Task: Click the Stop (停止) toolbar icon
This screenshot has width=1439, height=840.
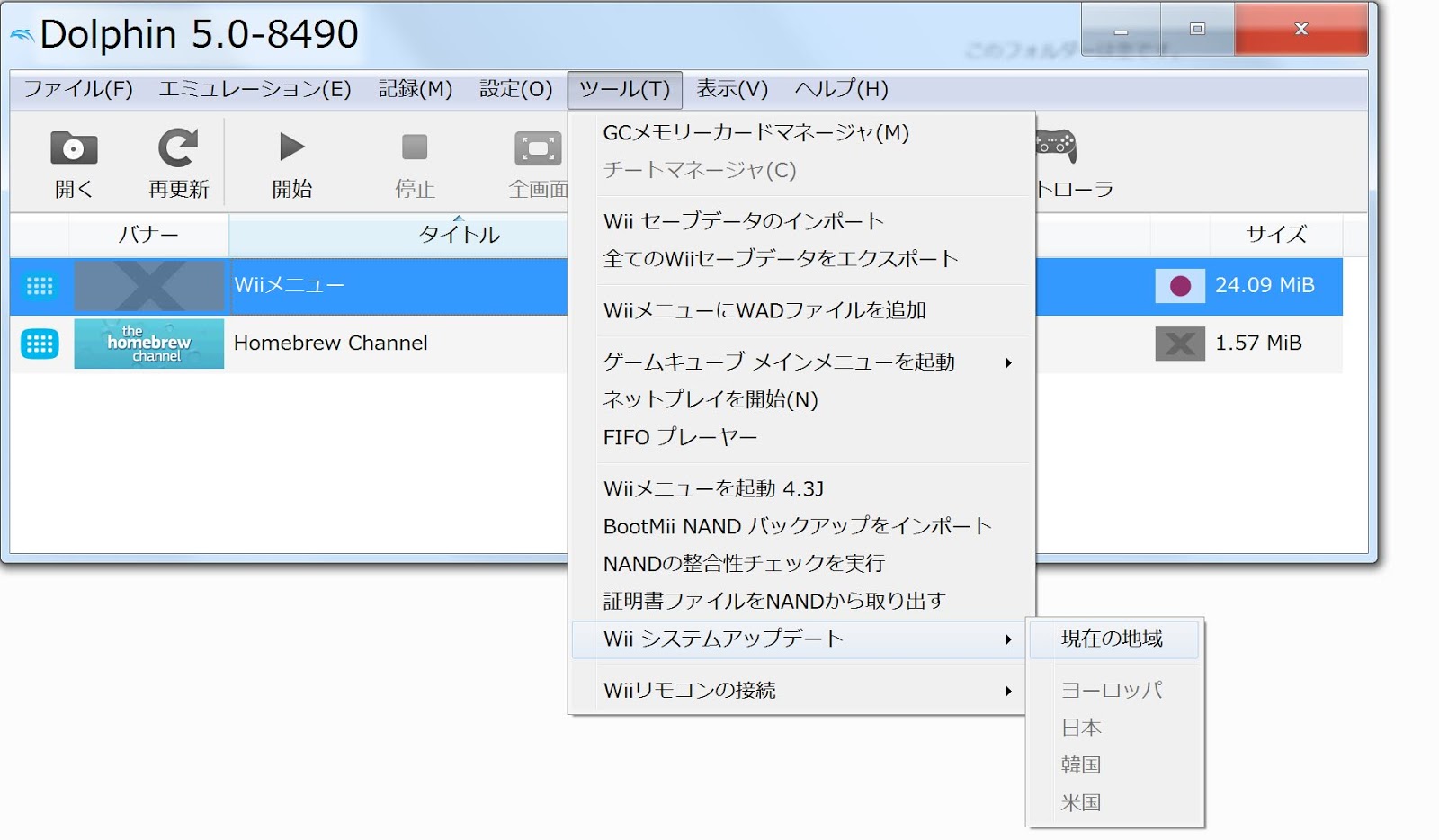Action: pos(415,147)
